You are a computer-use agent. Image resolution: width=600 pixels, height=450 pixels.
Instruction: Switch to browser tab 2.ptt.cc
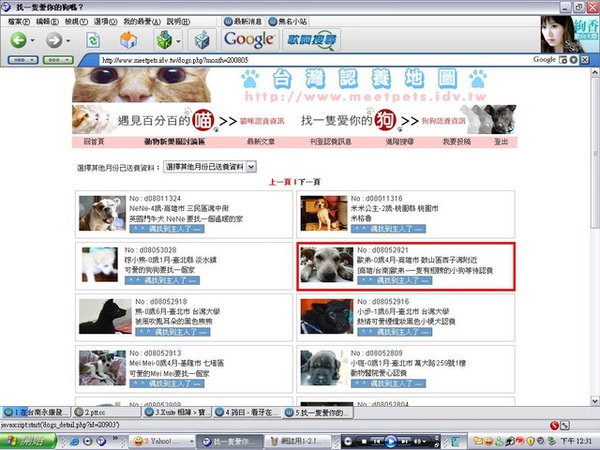pos(107,412)
